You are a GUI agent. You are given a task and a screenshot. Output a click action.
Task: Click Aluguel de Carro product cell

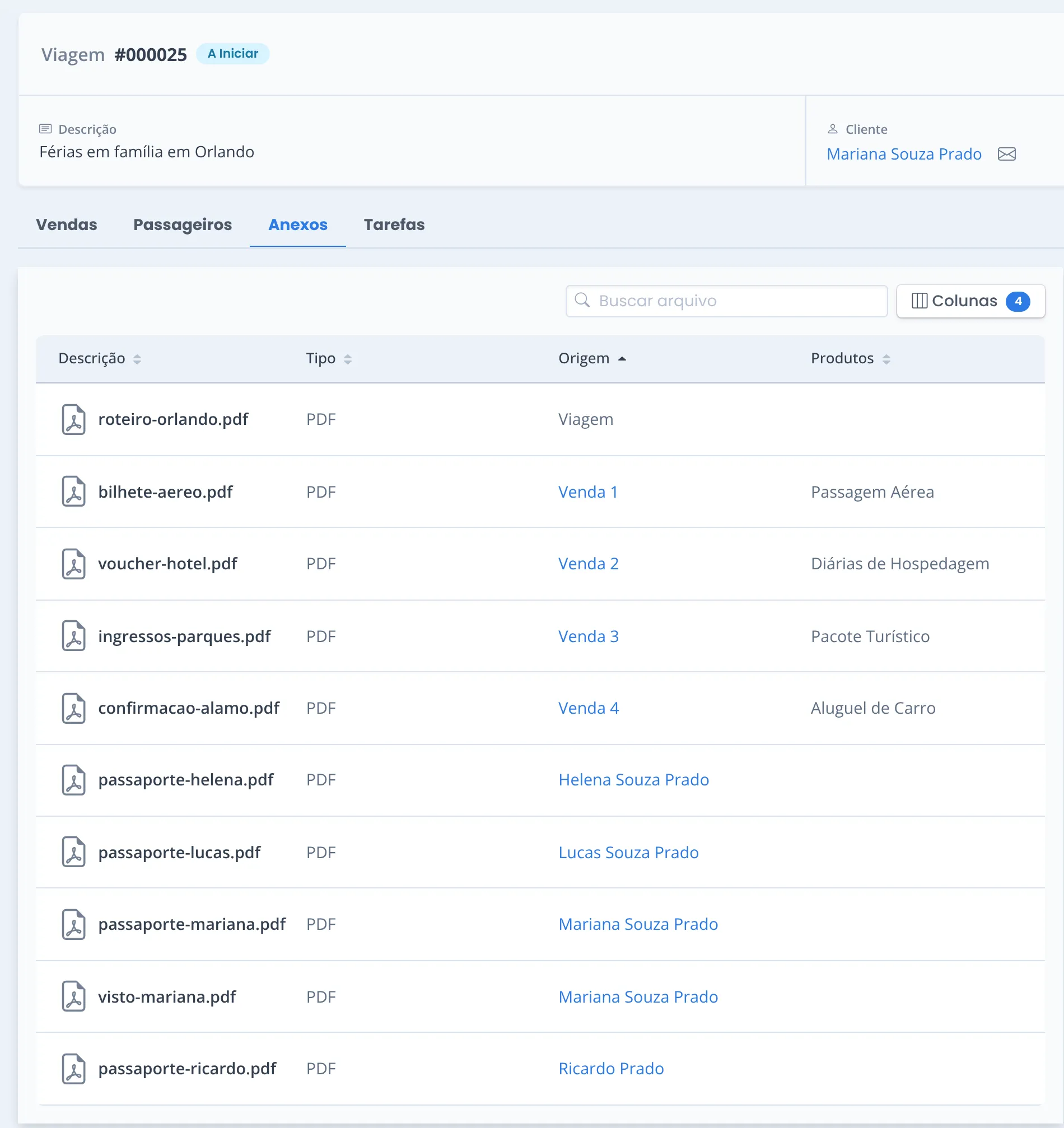point(873,708)
